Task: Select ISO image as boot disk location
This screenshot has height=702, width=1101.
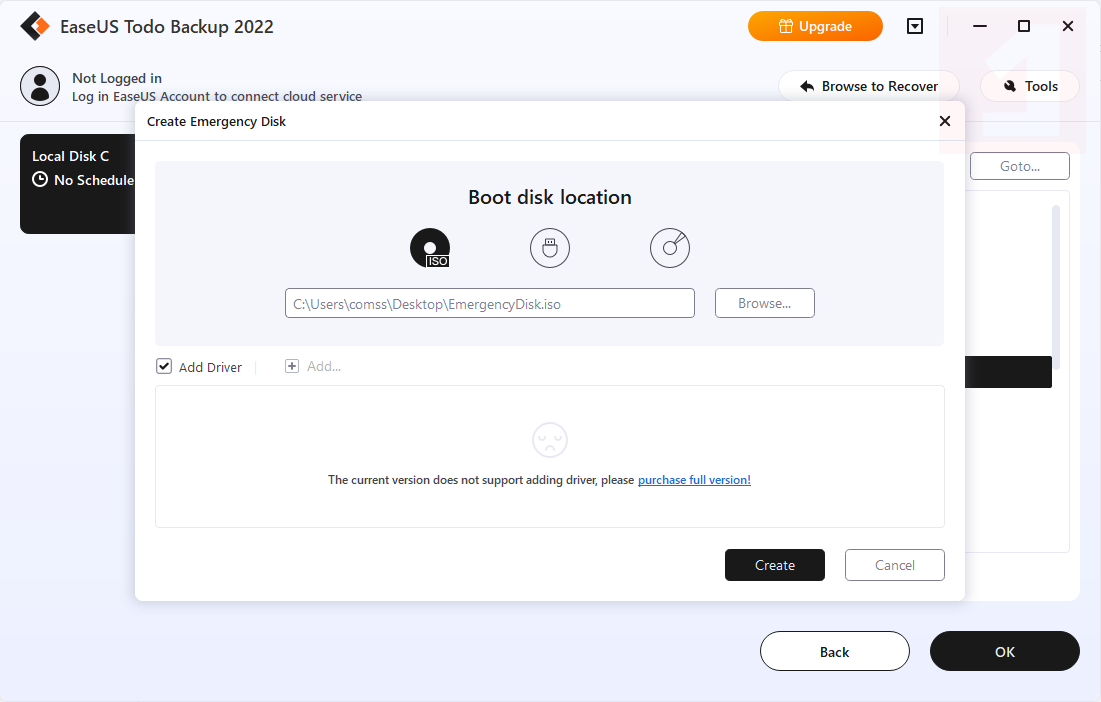Action: click(x=430, y=248)
